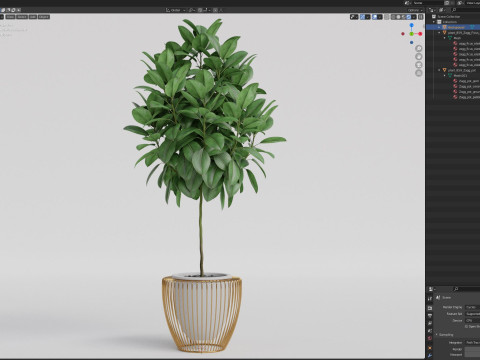Open the Tool properties tab
Image resolution: width=480 pixels, height=360 pixels.
click(x=430, y=299)
